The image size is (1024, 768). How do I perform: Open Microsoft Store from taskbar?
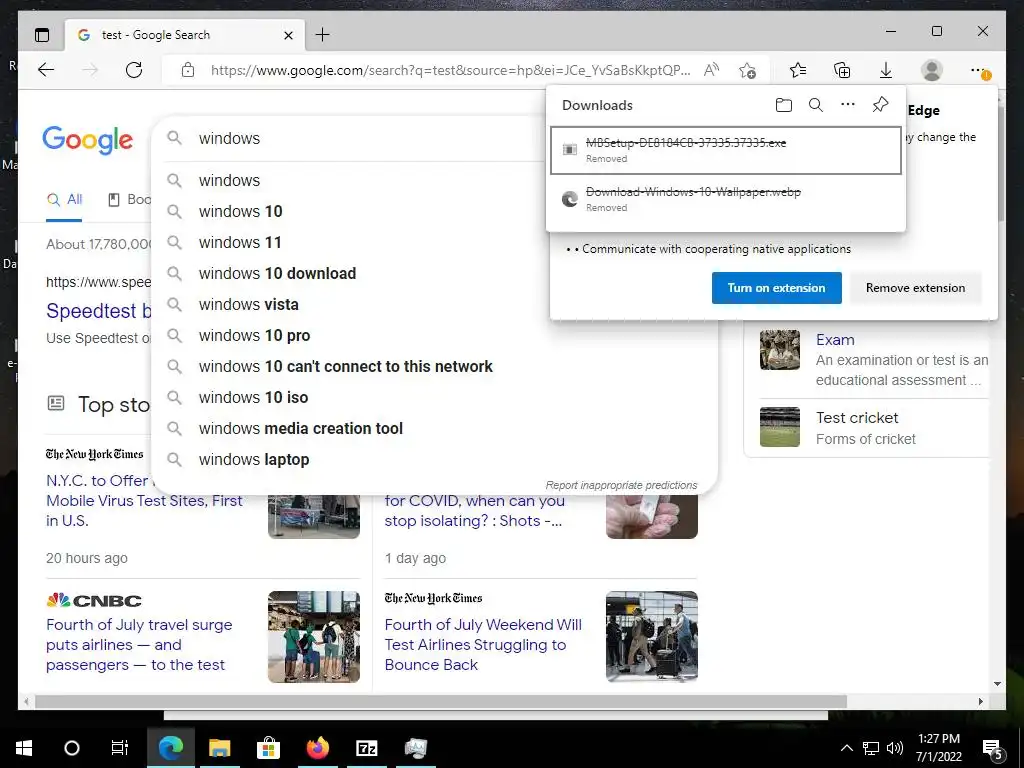click(268, 748)
